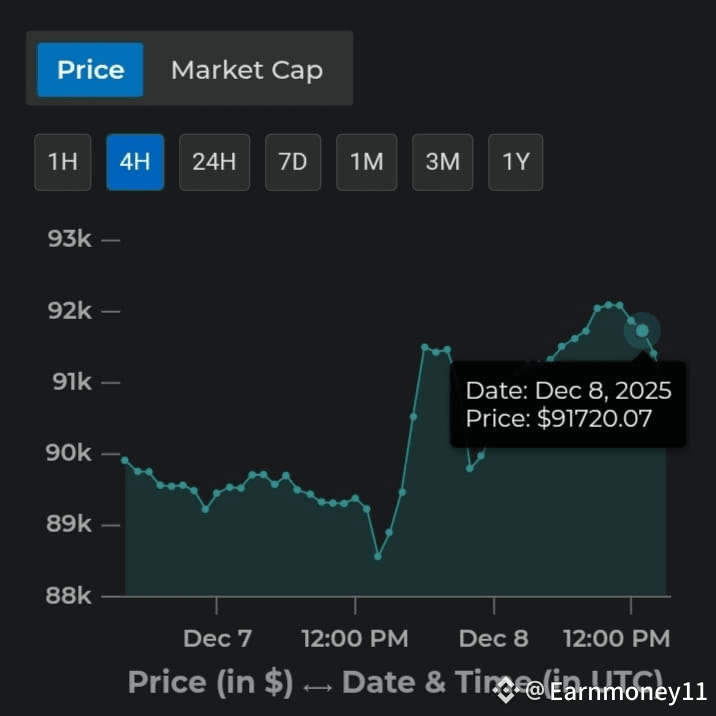Click the Dec 7 x-axis label
The image size is (716, 716).
[217, 638]
